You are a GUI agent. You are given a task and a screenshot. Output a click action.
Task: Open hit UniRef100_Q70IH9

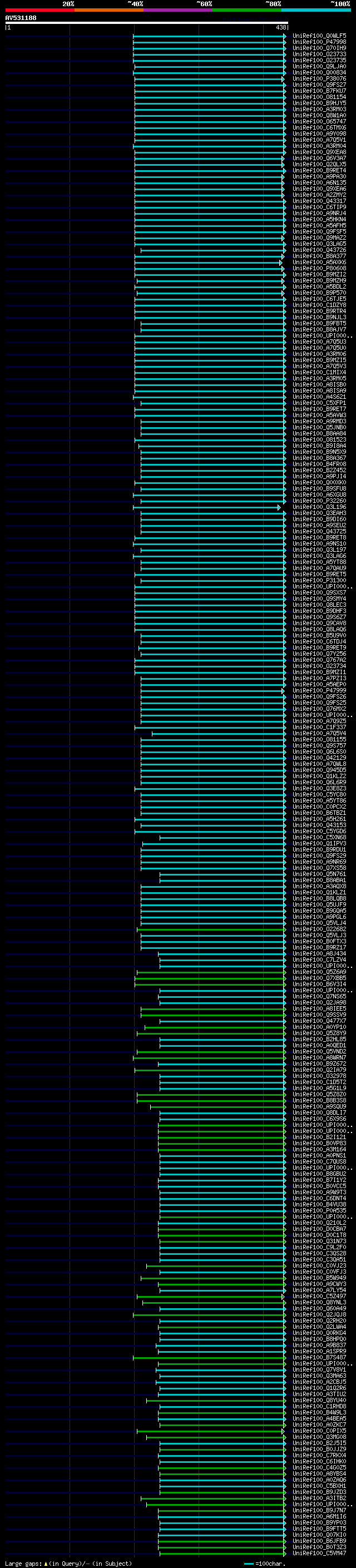[319, 48]
